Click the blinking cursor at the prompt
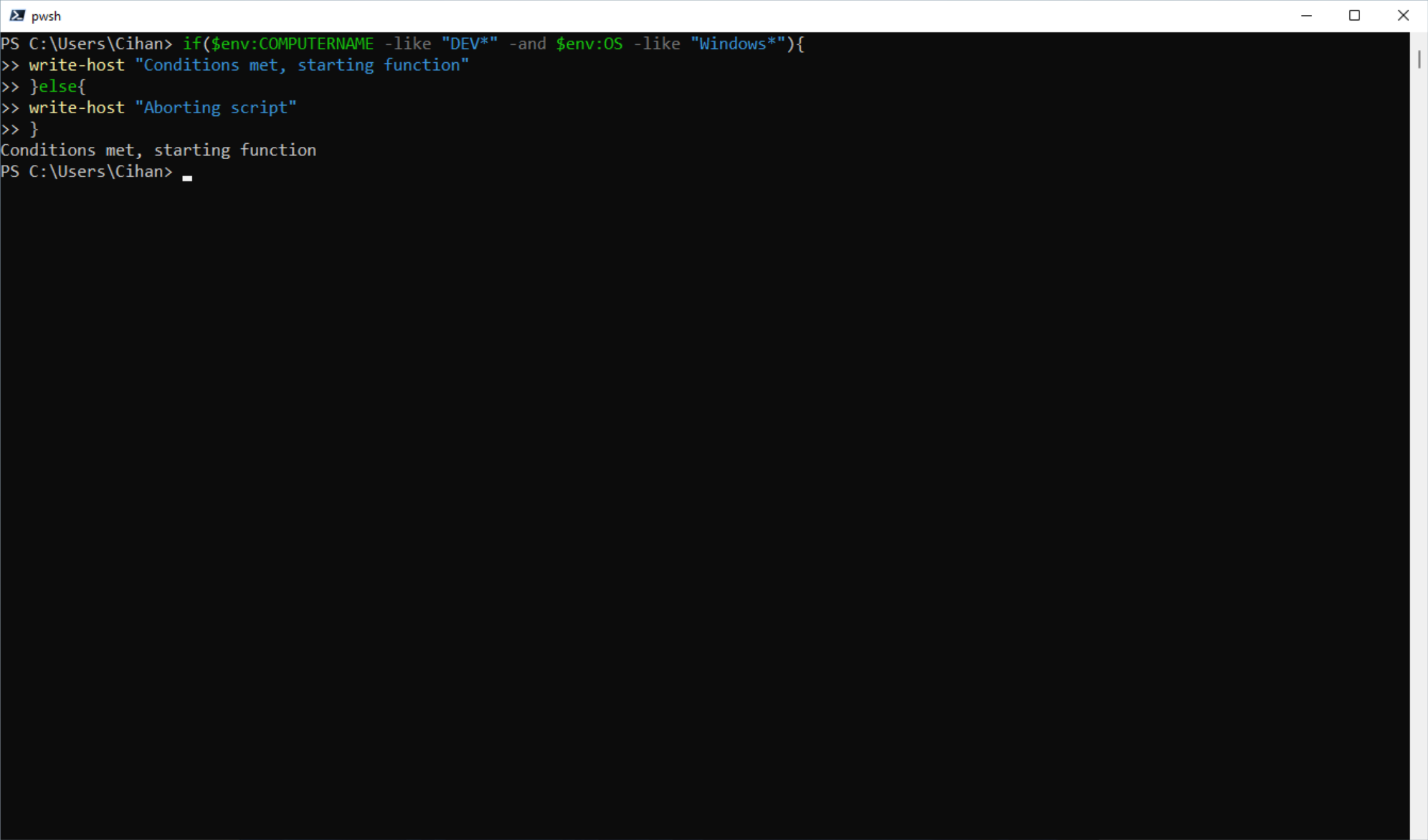Image resolution: width=1428 pixels, height=840 pixels. (187, 178)
